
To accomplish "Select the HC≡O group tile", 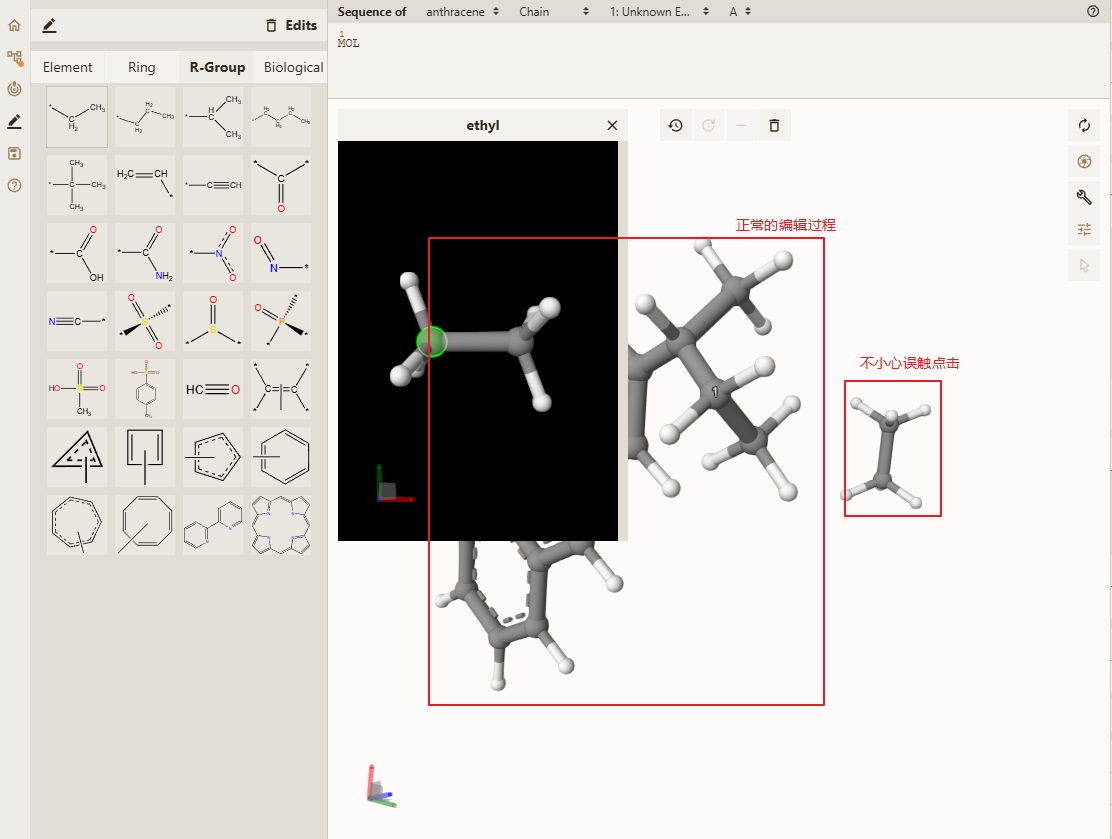I will coord(213,389).
